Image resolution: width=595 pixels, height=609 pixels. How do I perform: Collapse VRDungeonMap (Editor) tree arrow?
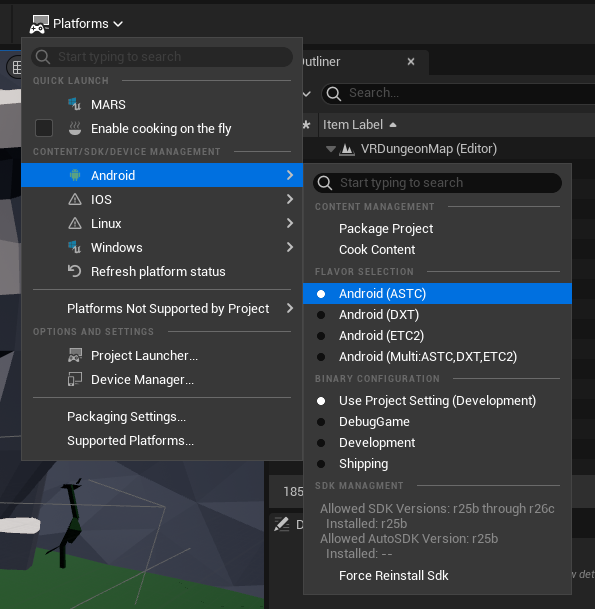click(331, 149)
